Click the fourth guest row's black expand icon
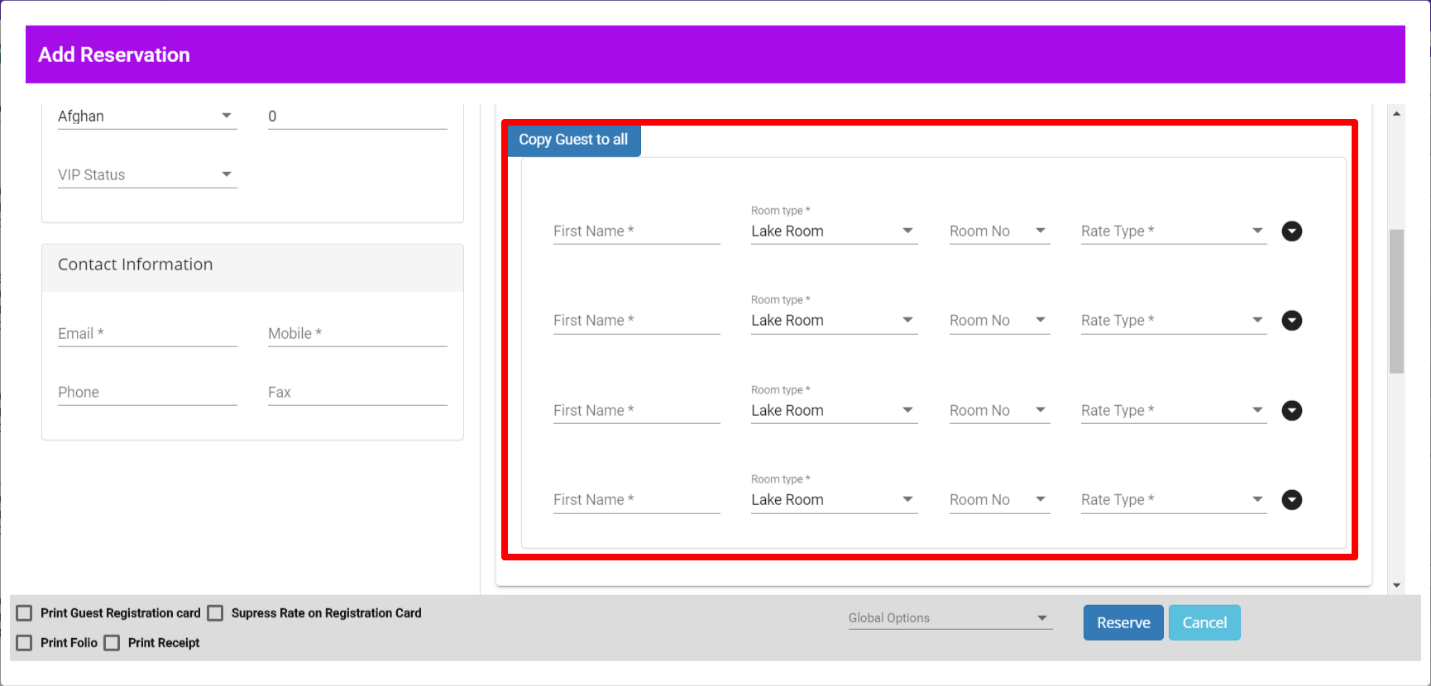 click(x=1292, y=500)
